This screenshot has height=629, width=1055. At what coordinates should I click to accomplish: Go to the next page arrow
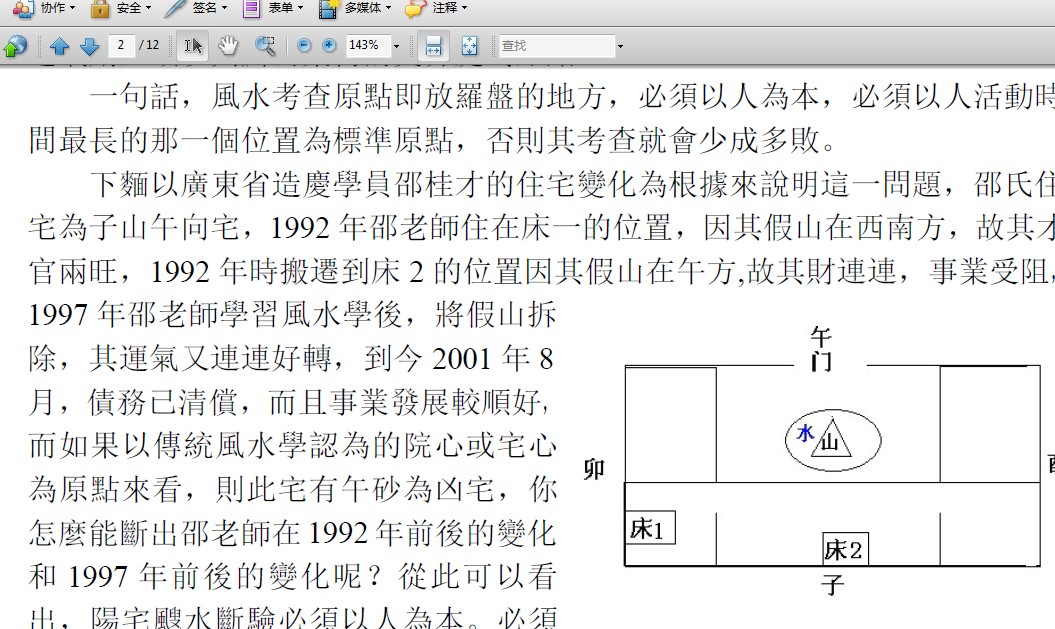(x=89, y=46)
